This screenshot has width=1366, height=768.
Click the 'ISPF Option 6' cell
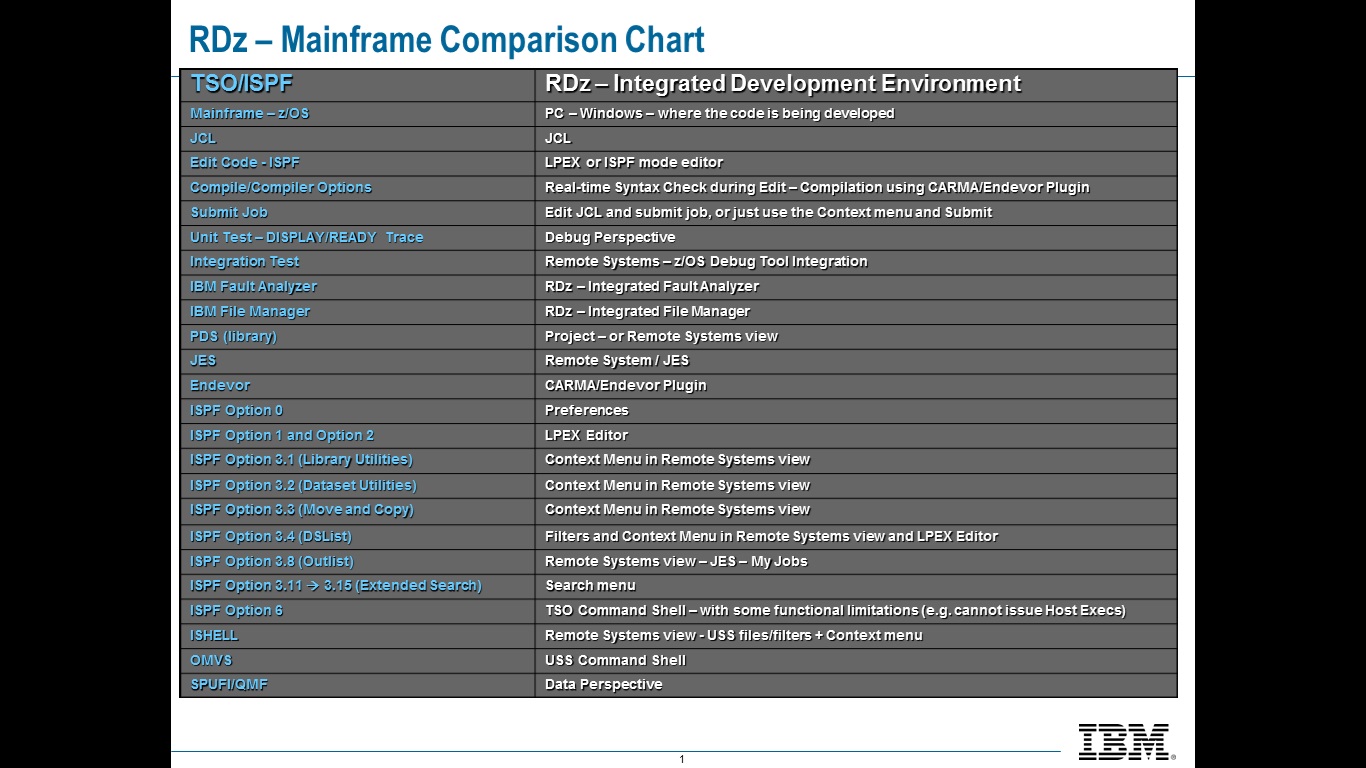click(358, 610)
